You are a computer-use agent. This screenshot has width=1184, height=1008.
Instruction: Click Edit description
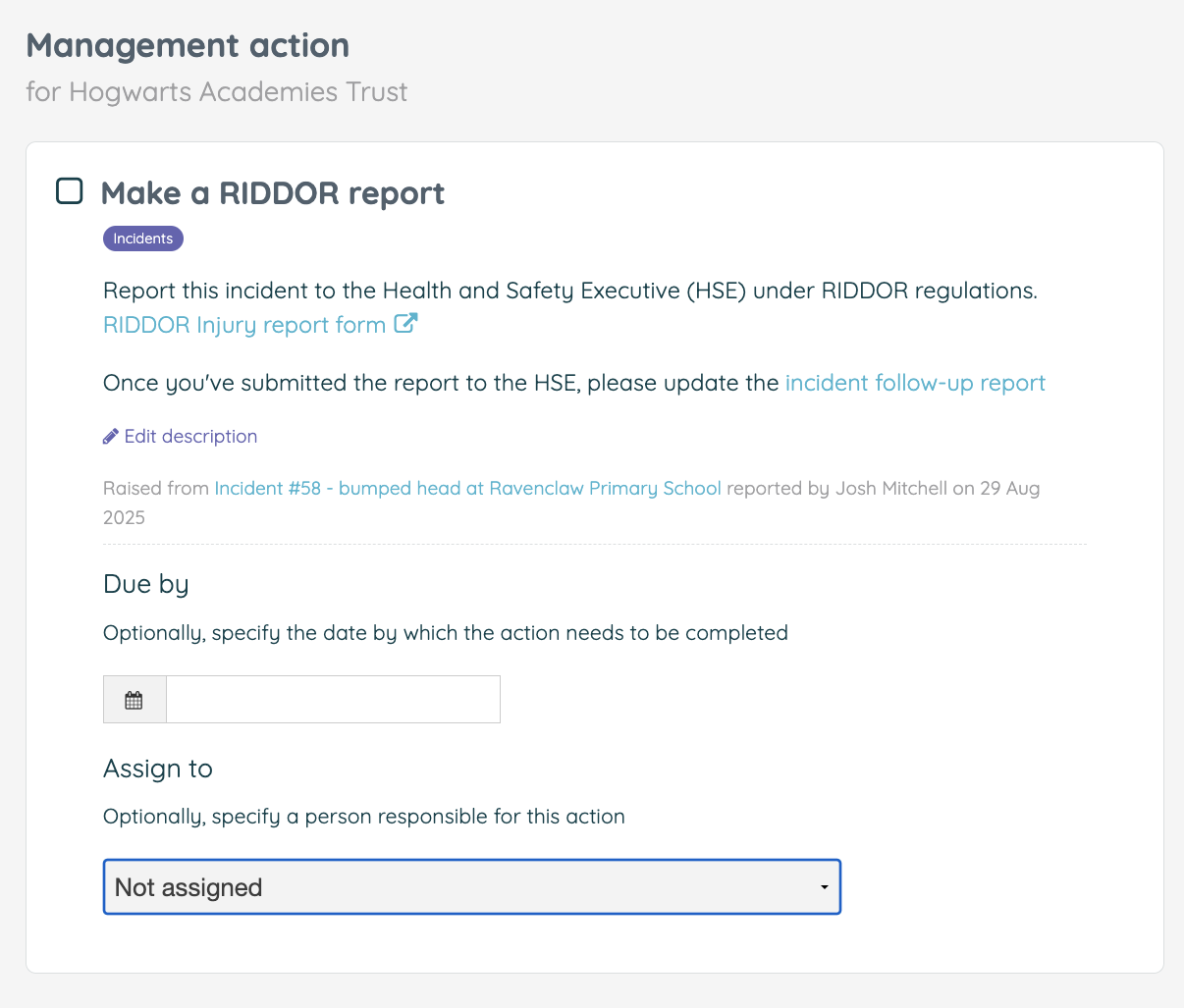[189, 435]
